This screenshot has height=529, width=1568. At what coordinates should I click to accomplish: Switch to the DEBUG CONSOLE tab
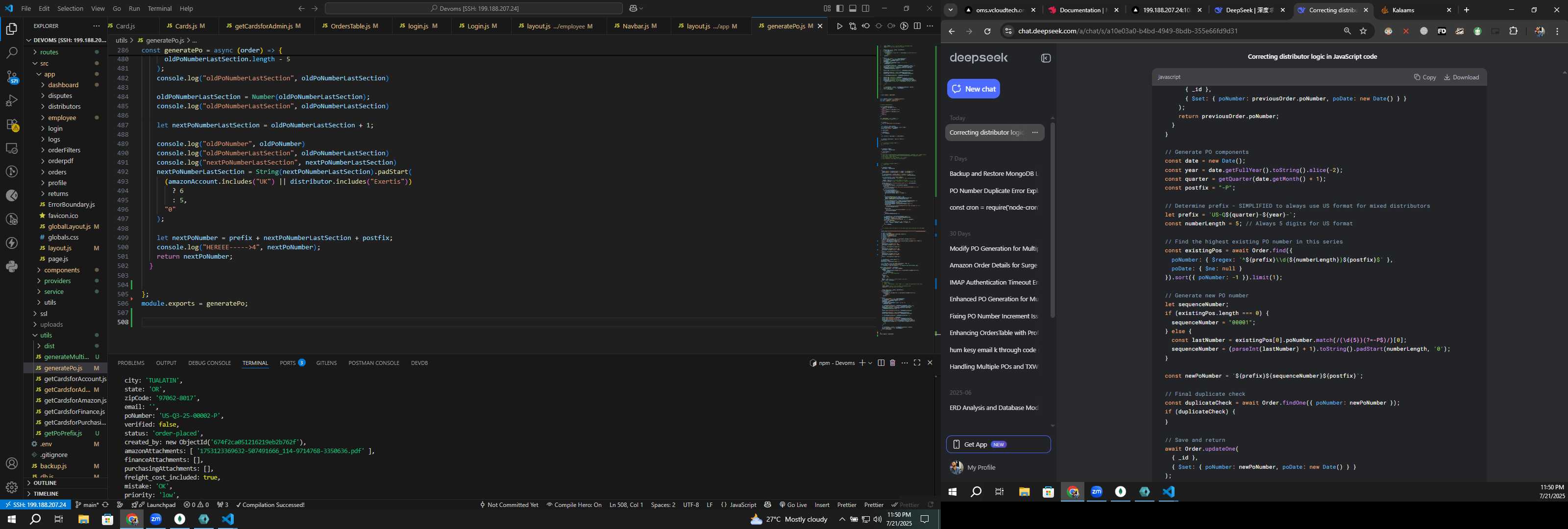[x=209, y=363]
